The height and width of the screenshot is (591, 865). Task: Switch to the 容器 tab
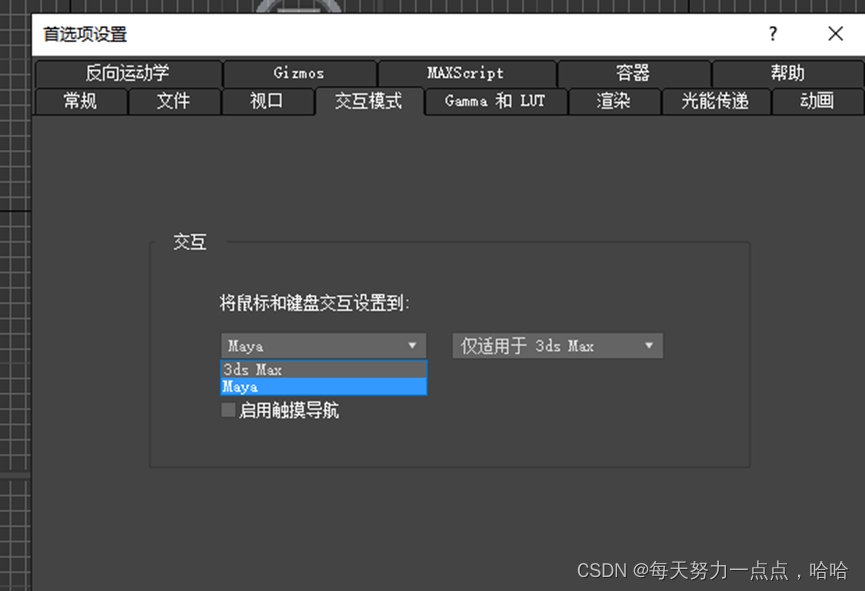(634, 73)
